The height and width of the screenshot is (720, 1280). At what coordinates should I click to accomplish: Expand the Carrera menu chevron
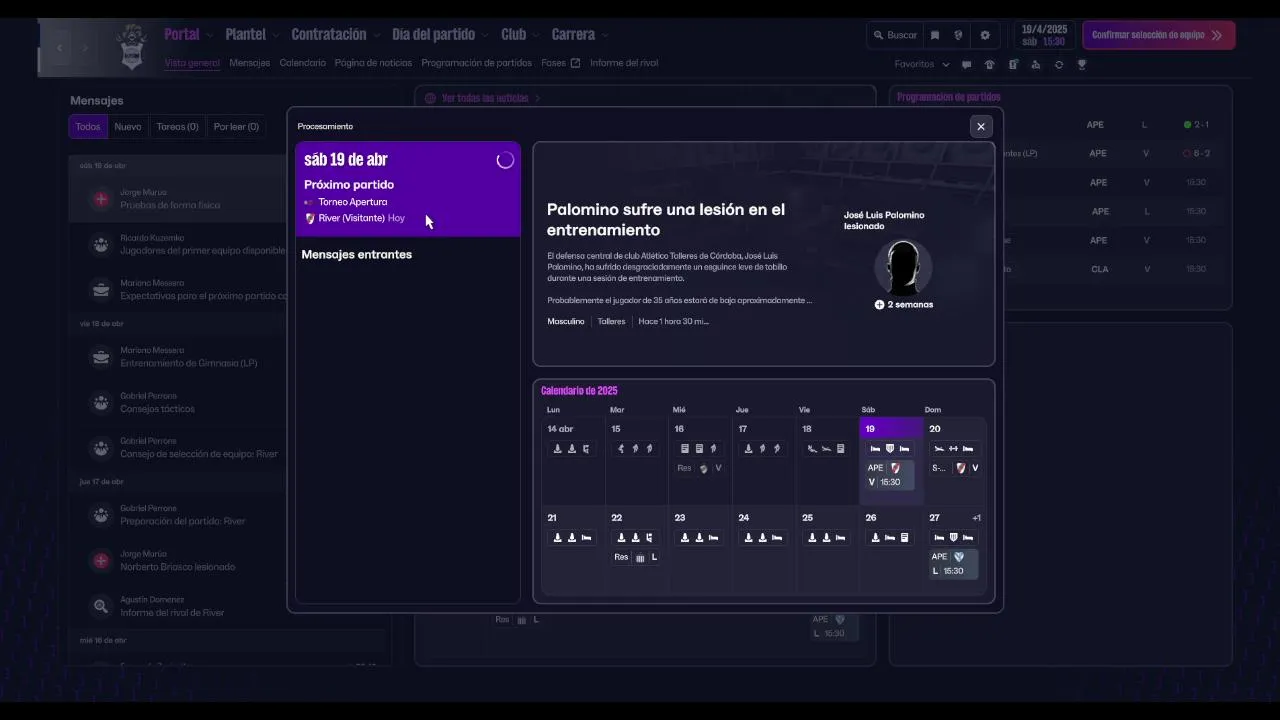(x=605, y=35)
